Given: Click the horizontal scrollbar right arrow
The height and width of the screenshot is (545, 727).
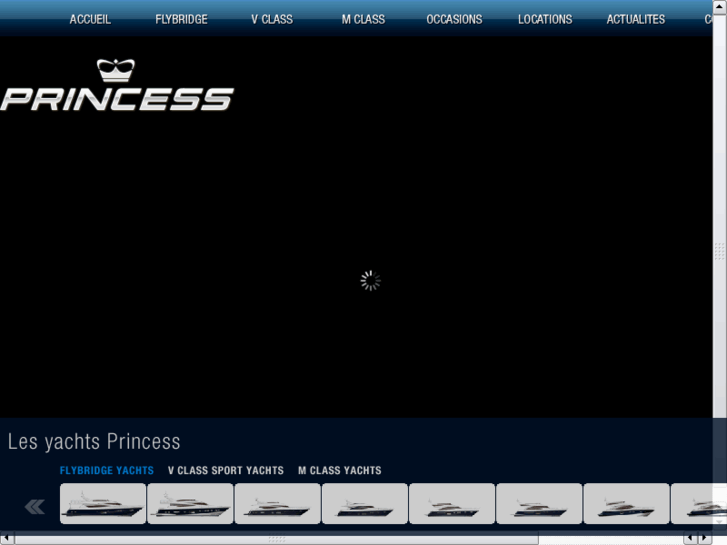Looking at the screenshot, I should pos(705,539).
